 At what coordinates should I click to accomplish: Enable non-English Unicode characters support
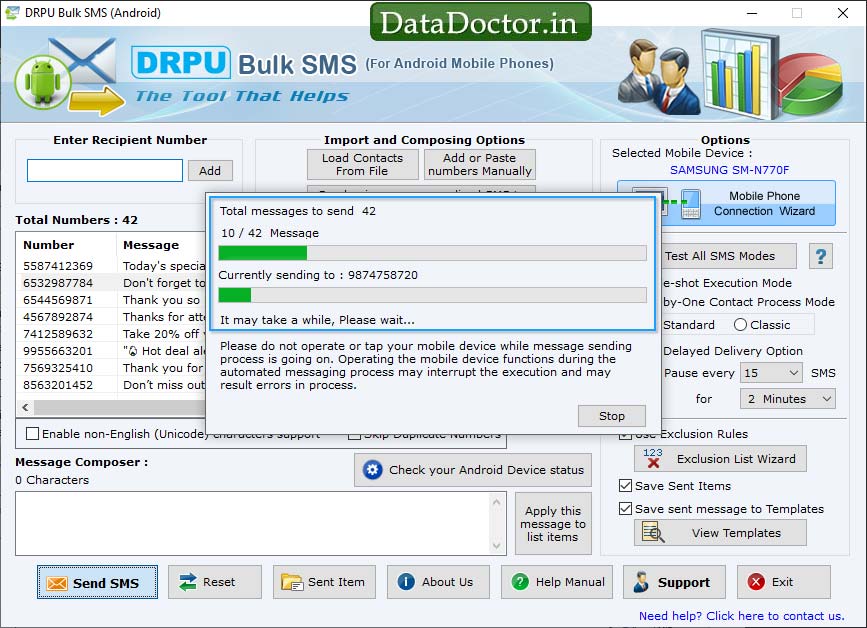(x=33, y=433)
